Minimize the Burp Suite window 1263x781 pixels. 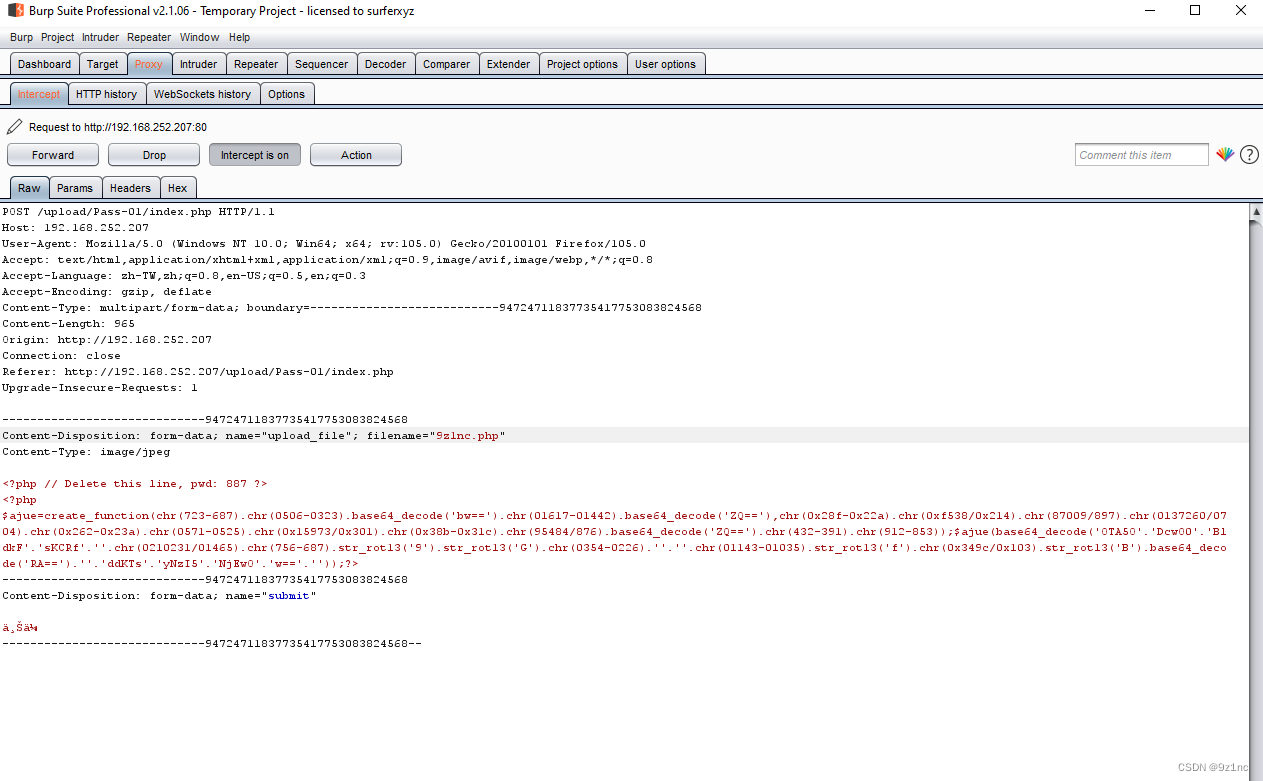pyautogui.click(x=1149, y=11)
